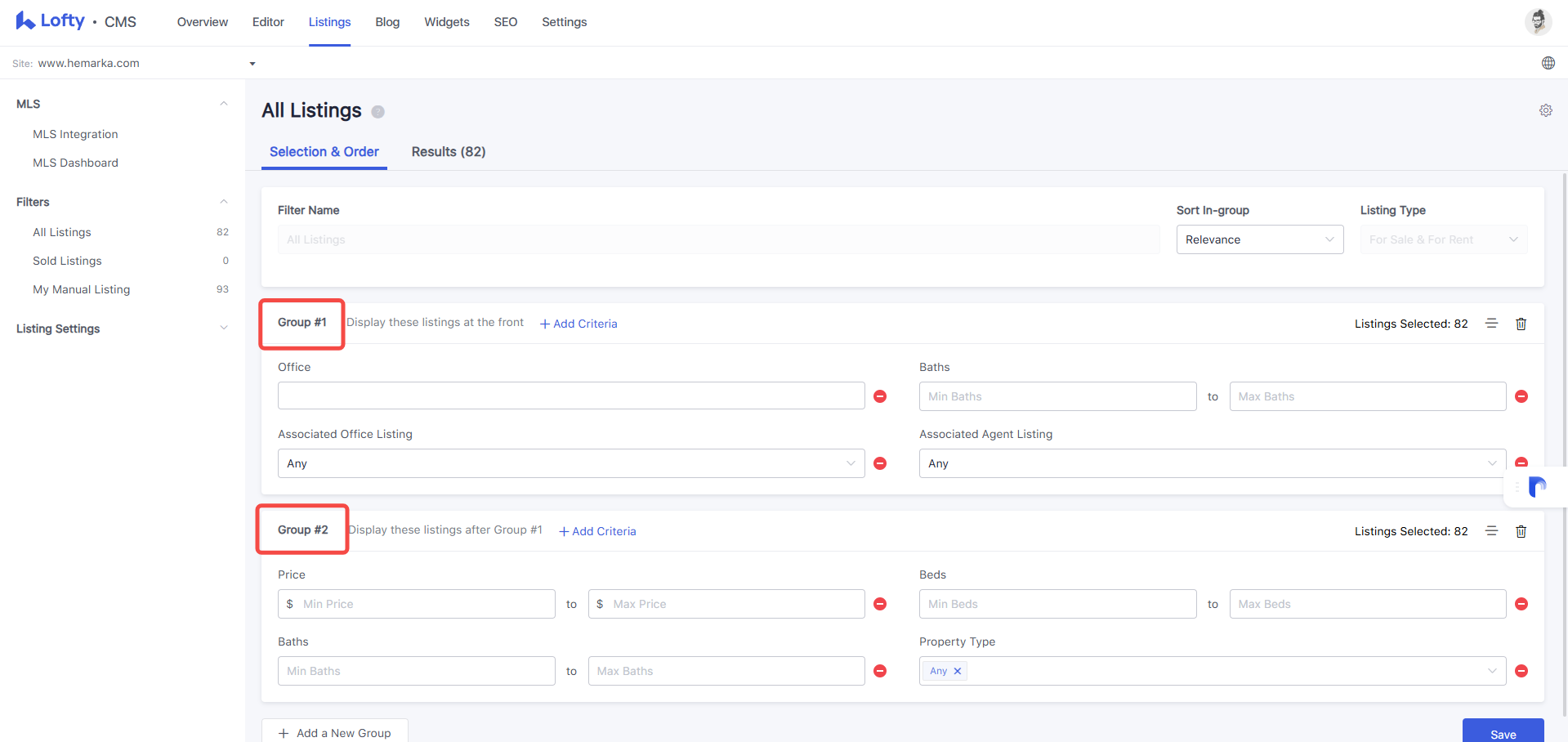Click the Lofty logo icon

[25, 21]
